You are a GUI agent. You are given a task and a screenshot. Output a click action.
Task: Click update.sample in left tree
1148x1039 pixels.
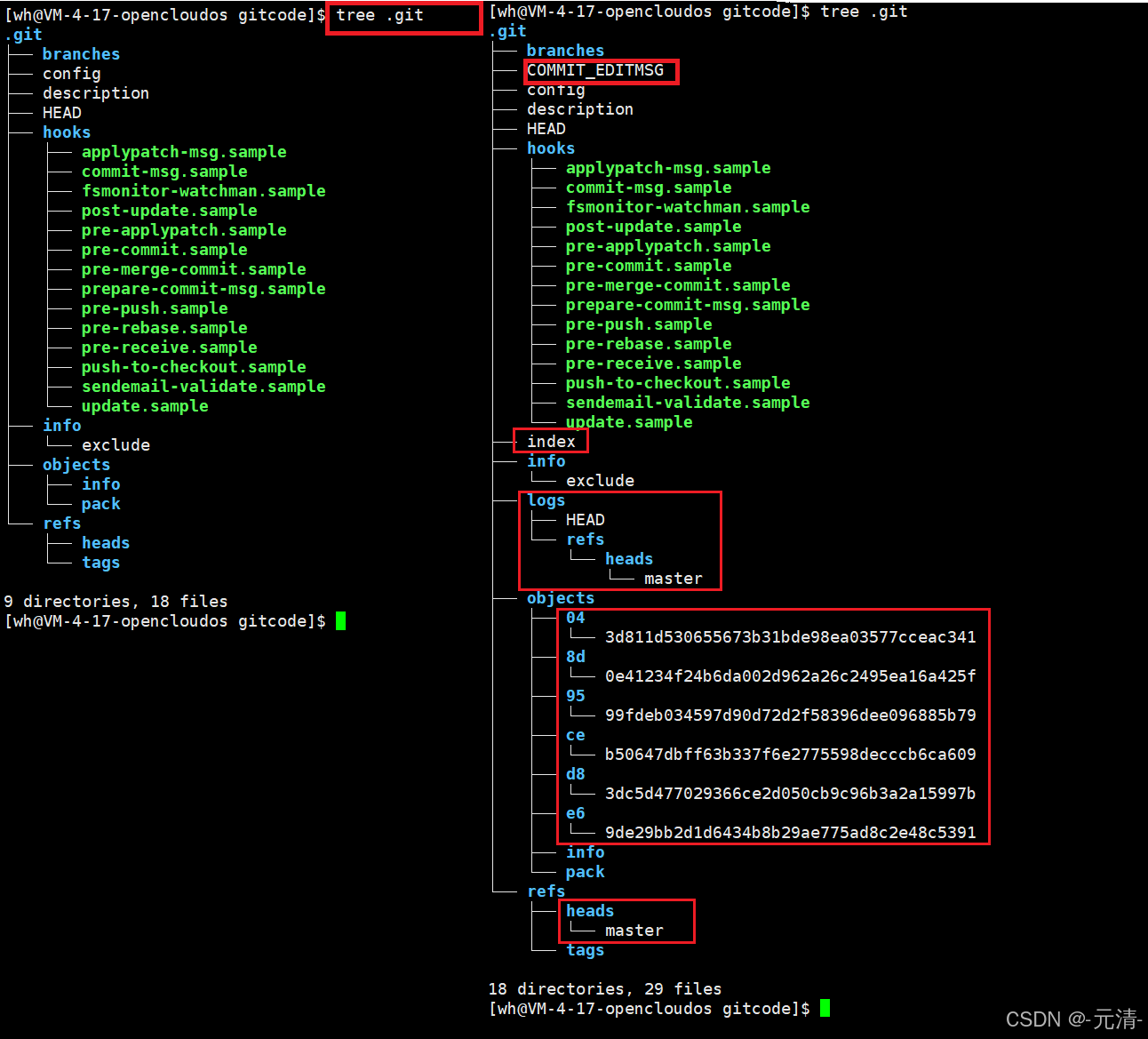(145, 406)
